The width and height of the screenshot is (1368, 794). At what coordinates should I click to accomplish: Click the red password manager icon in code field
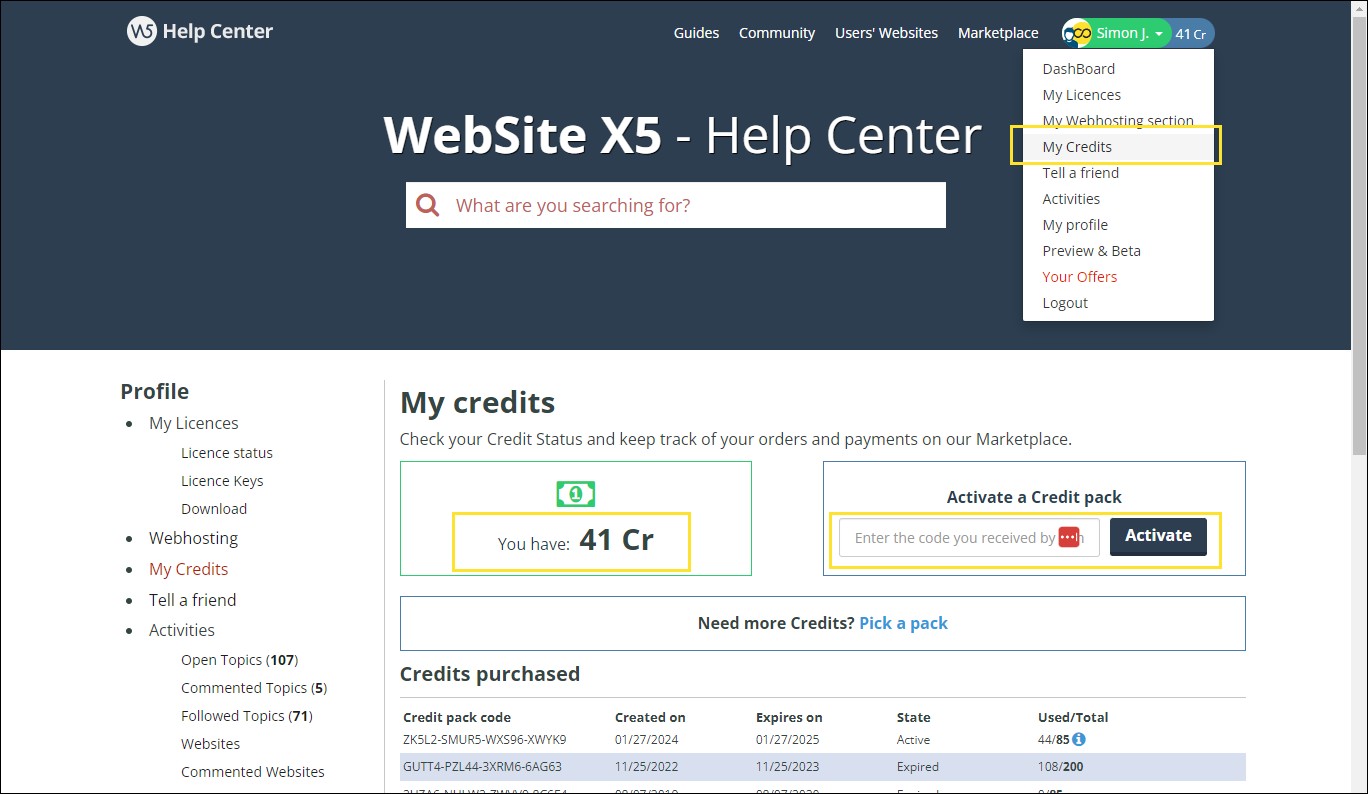tap(1069, 537)
